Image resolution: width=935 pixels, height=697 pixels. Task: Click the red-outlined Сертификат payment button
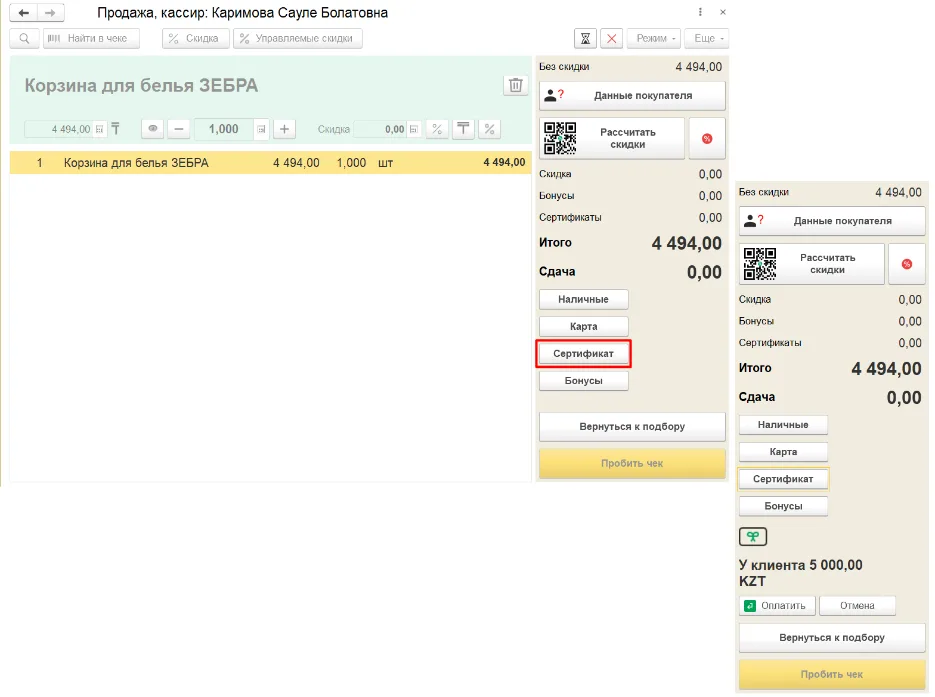[x=583, y=354]
